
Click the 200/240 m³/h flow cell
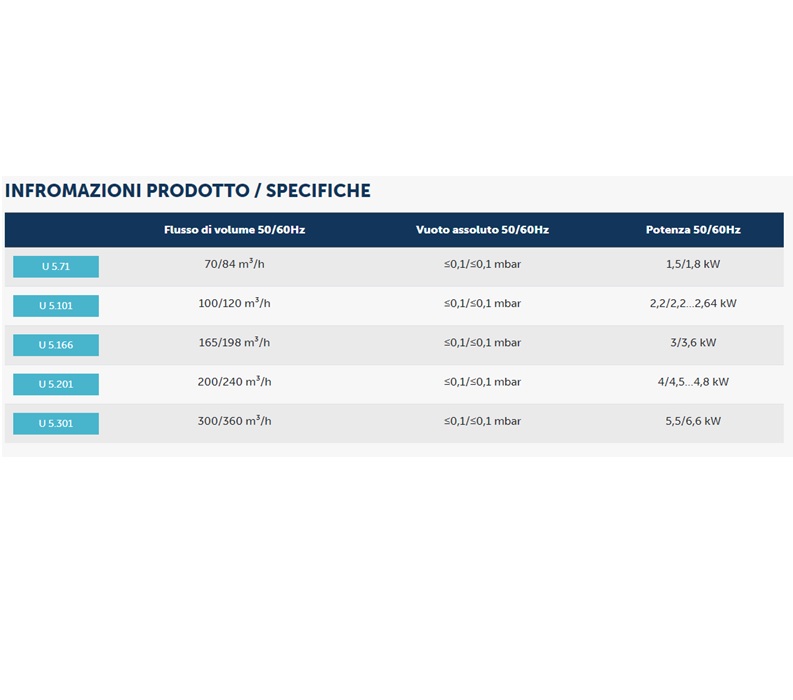(x=234, y=382)
